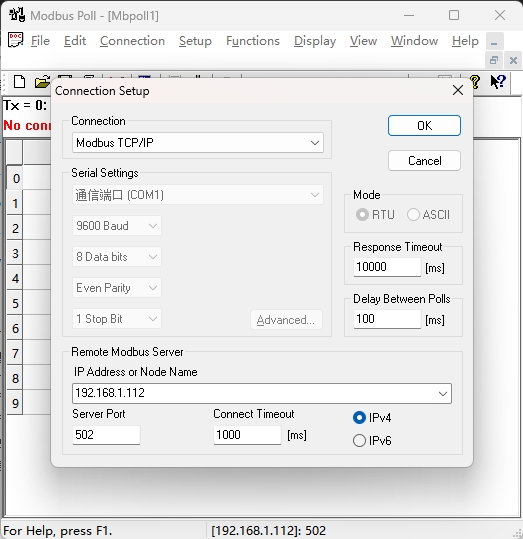Click the yellow Help question mark icon
The height and width of the screenshot is (539, 523).
pos(475,82)
